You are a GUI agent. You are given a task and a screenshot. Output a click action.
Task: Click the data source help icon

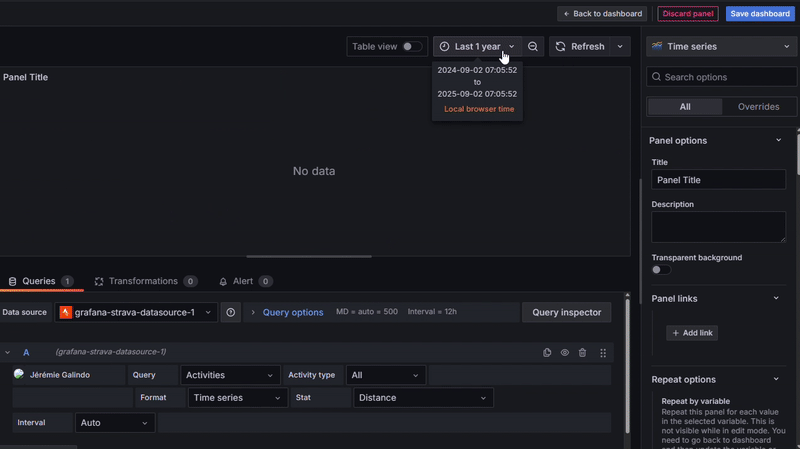(x=231, y=312)
